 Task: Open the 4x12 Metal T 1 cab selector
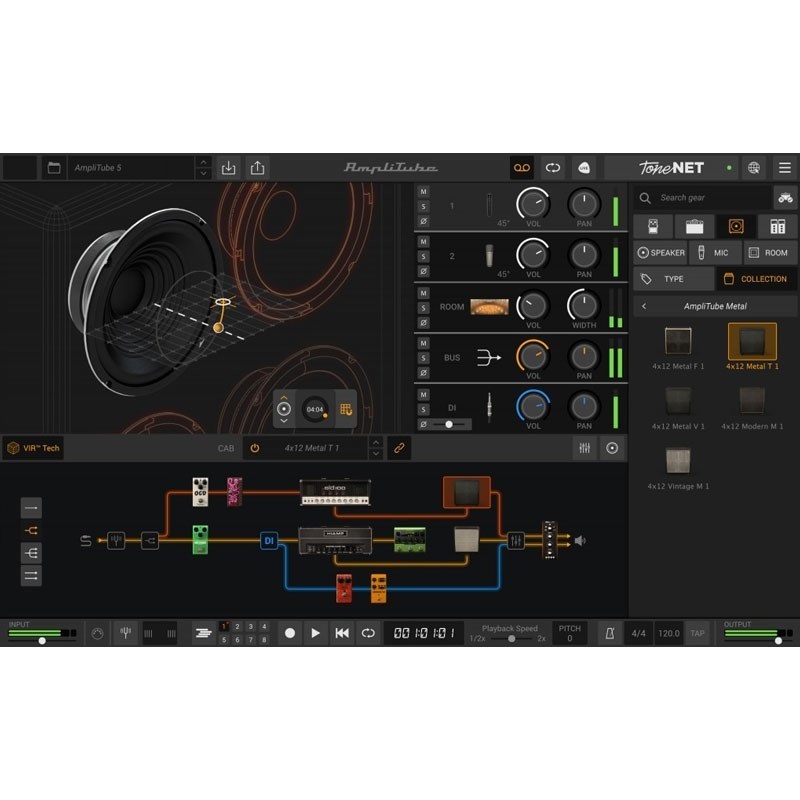[x=312, y=448]
